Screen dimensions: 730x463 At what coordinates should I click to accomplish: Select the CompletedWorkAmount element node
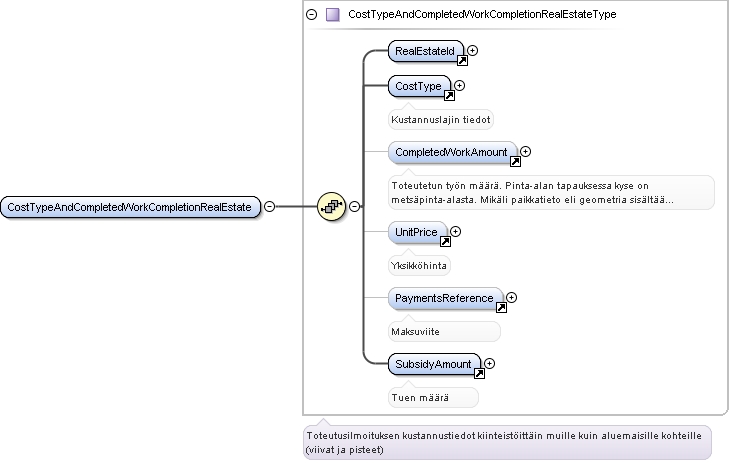(x=452, y=152)
